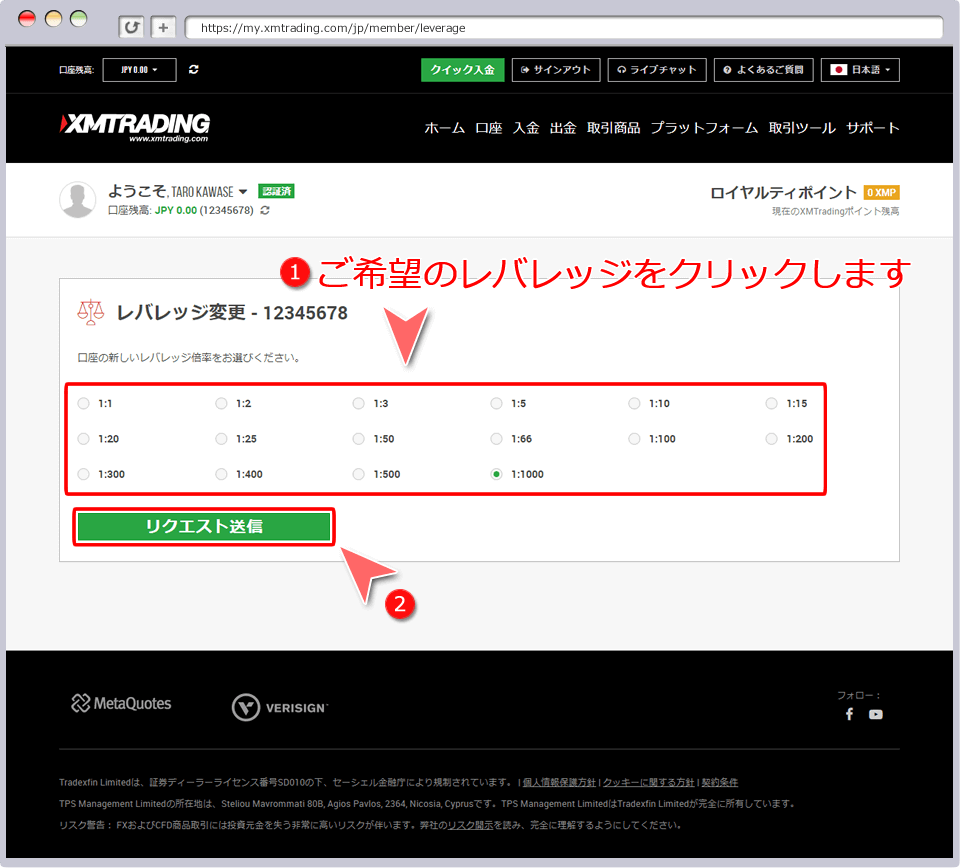Open a new tab with plus icon

(x=163, y=27)
